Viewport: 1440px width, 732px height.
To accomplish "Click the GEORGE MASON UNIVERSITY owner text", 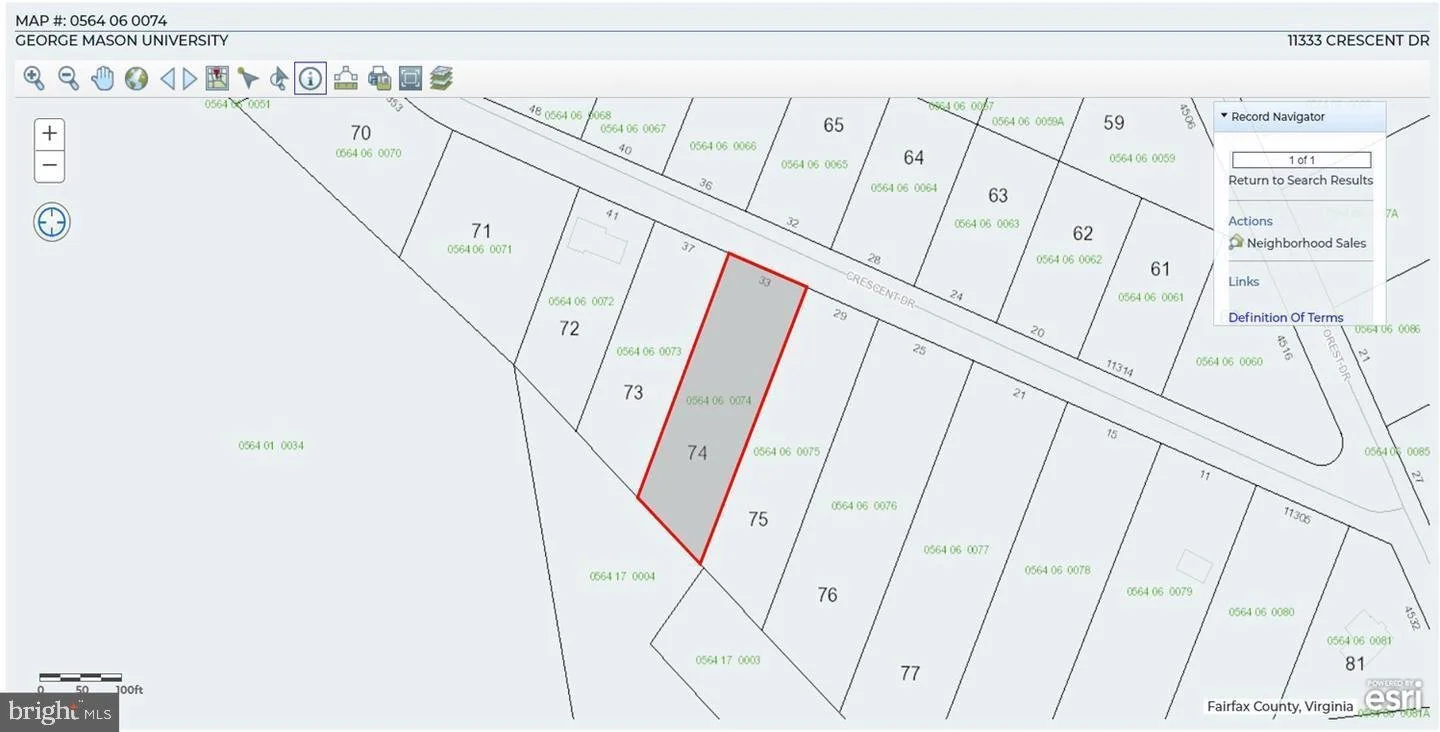I will pyautogui.click(x=122, y=41).
